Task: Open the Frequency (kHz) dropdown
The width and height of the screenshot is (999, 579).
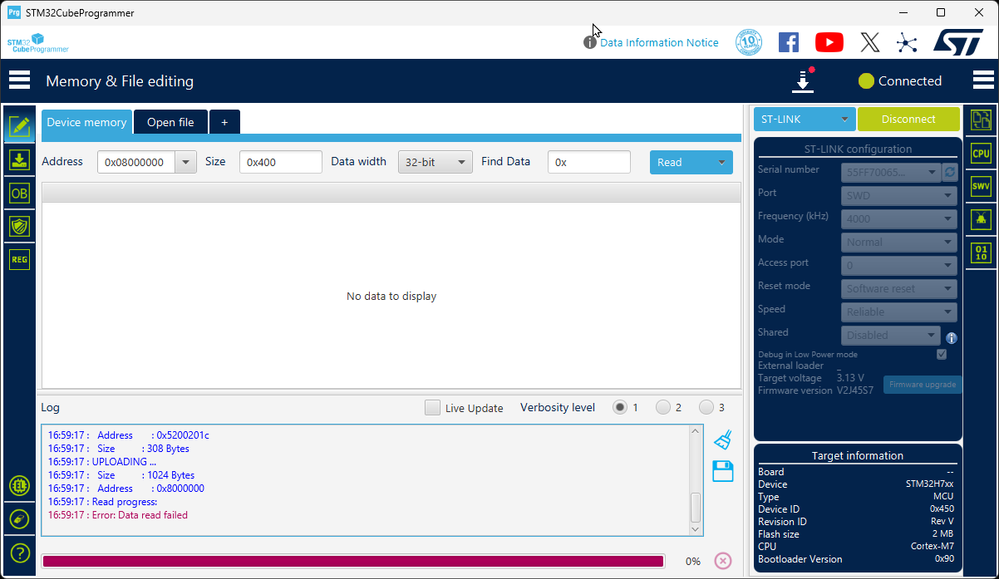Action: click(899, 218)
